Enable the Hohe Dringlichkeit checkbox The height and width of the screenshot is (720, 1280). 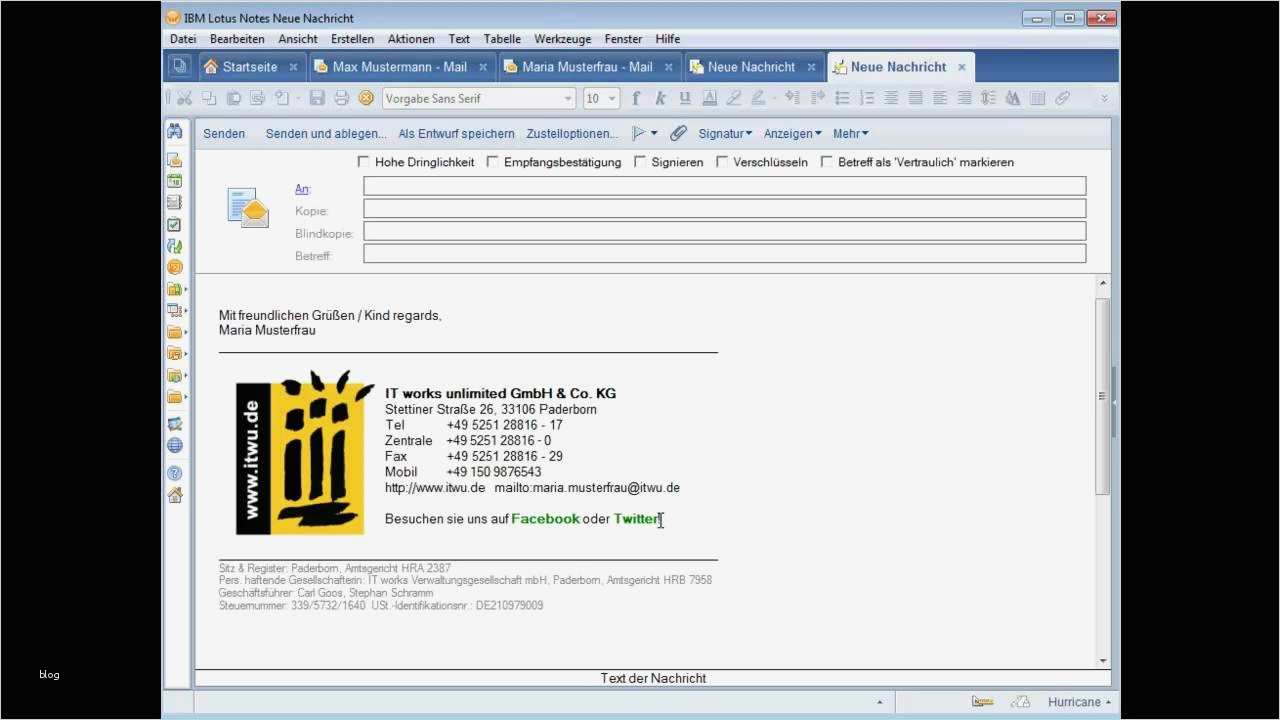coord(364,161)
